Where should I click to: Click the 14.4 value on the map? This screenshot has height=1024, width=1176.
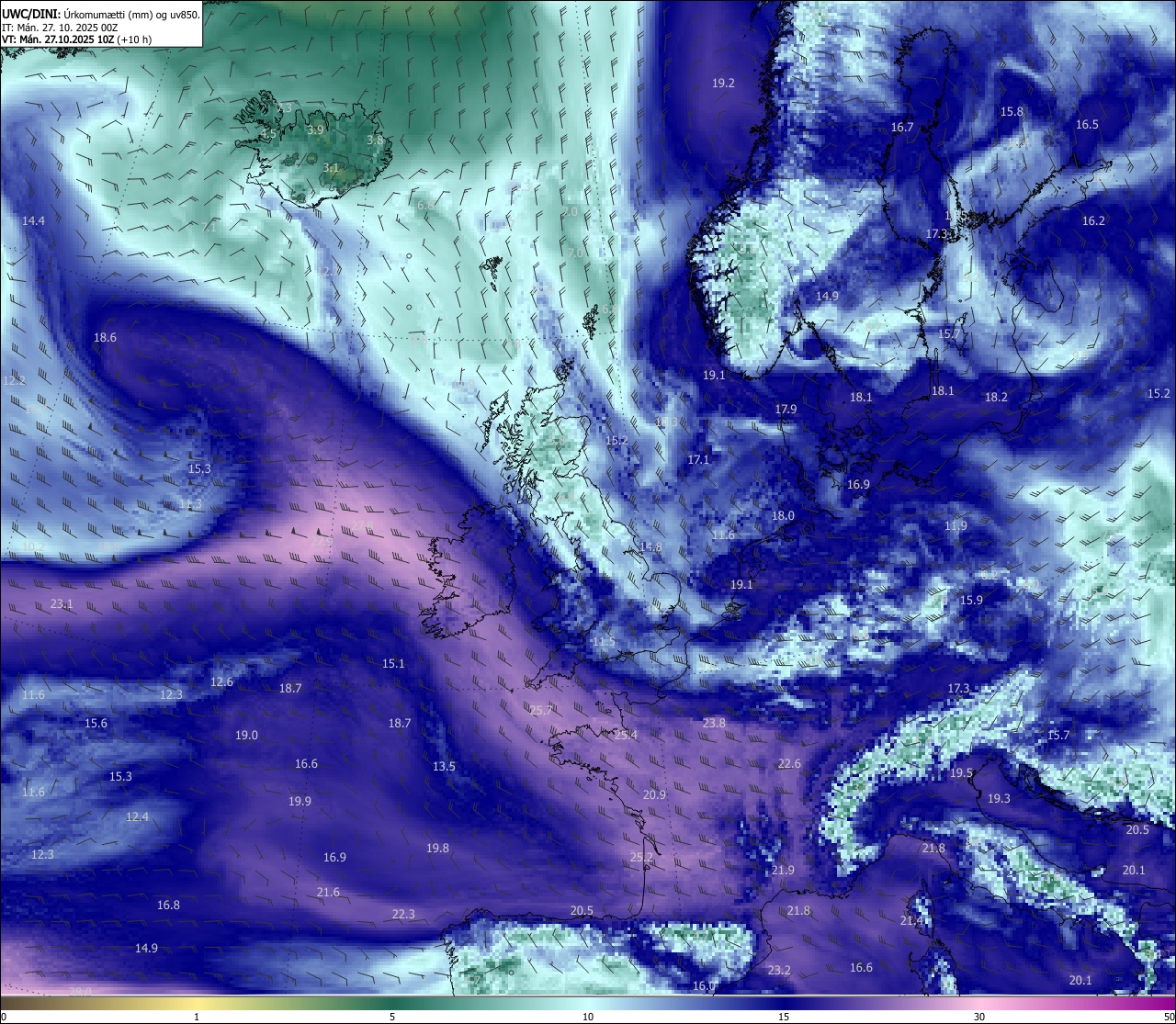pos(33,220)
